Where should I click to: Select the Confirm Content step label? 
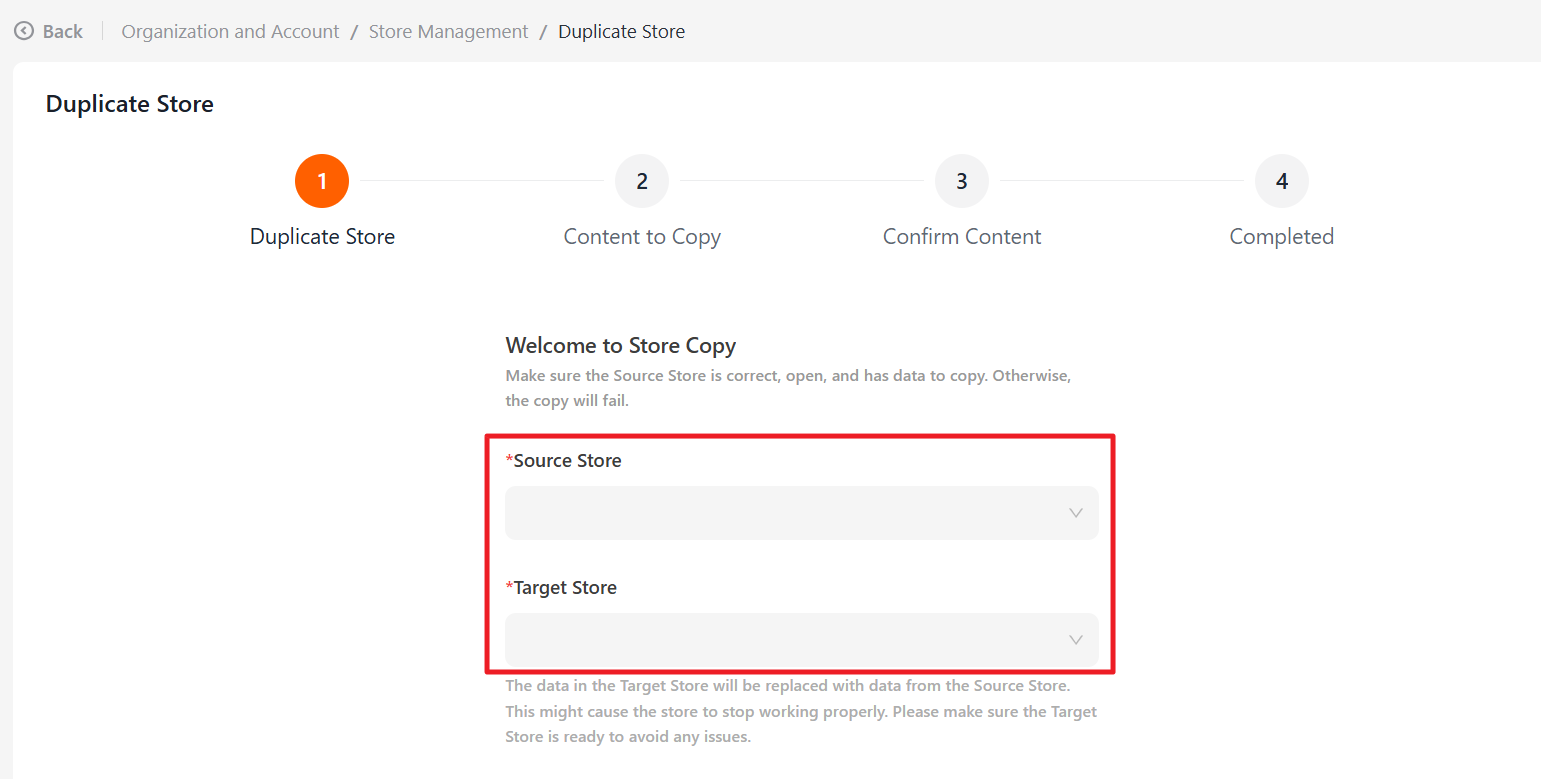click(x=962, y=237)
